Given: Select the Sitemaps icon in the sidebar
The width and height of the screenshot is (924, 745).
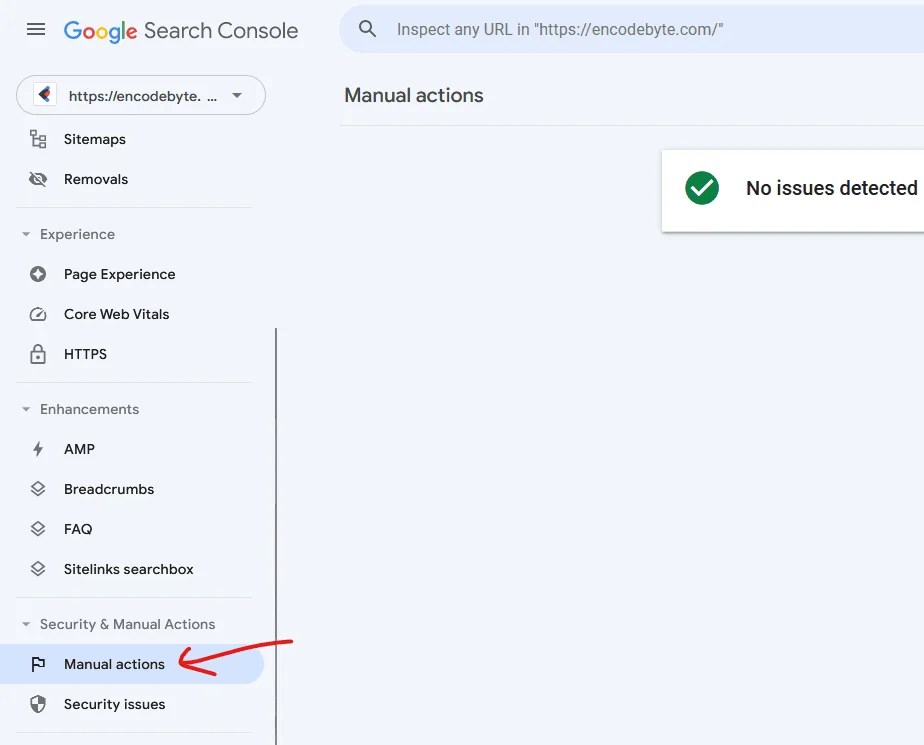Looking at the screenshot, I should tap(38, 139).
